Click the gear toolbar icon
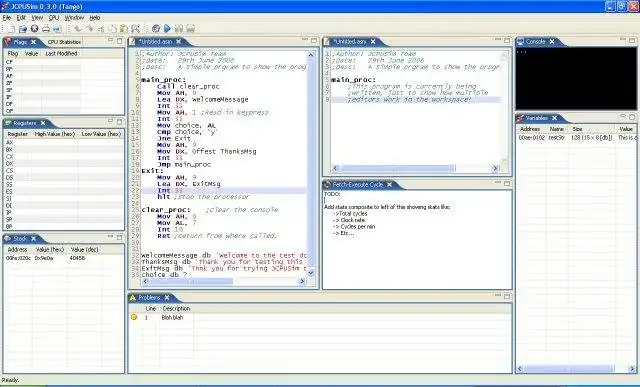This screenshot has height=387, width=640. coord(156,29)
